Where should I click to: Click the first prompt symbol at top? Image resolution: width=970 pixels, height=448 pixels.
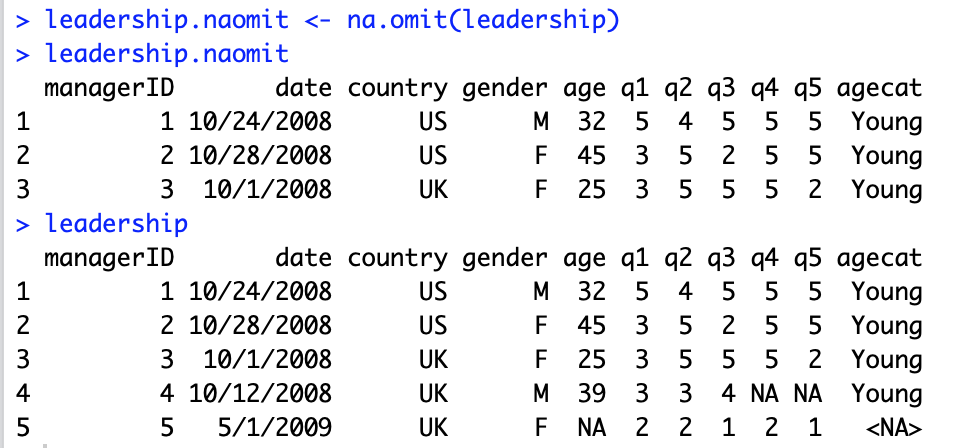(23, 21)
